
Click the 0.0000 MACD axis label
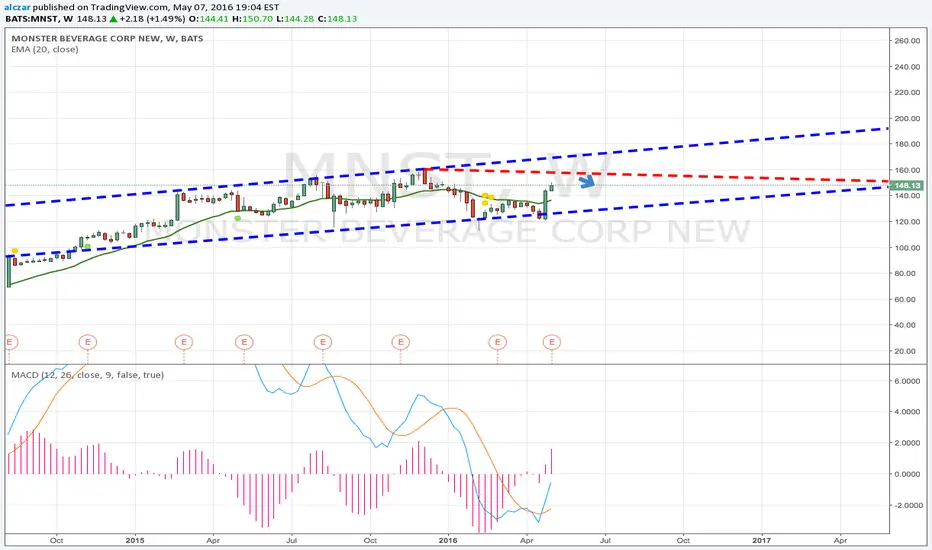pyautogui.click(x=909, y=474)
